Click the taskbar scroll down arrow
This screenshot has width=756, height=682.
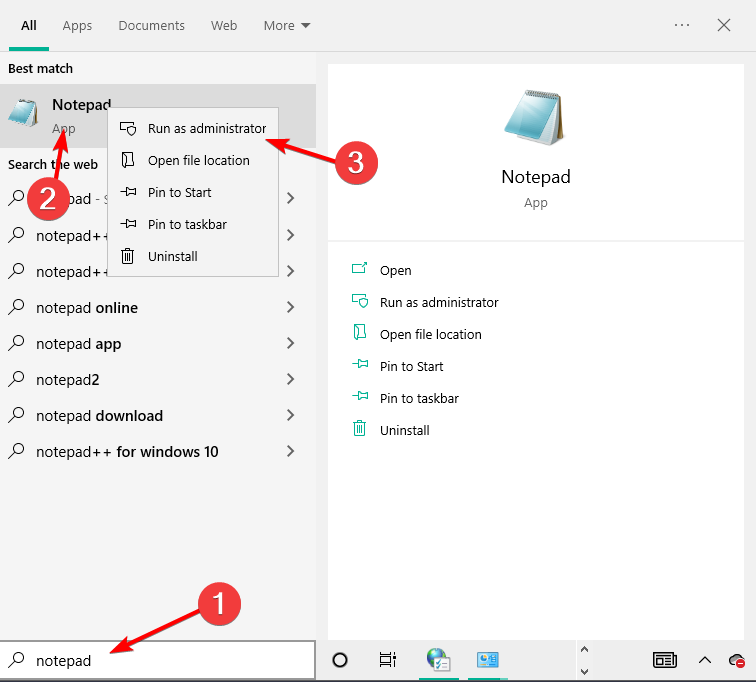tap(584, 671)
